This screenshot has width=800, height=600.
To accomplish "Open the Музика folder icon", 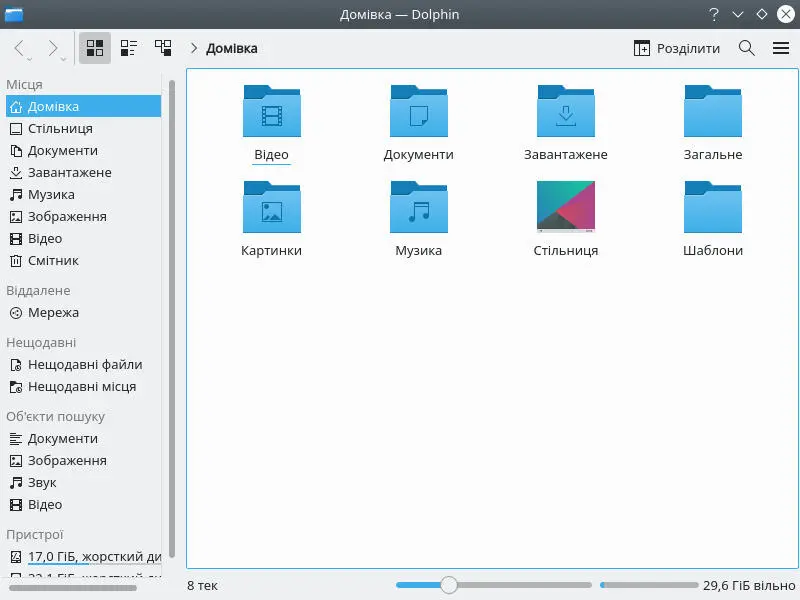I will [x=419, y=207].
